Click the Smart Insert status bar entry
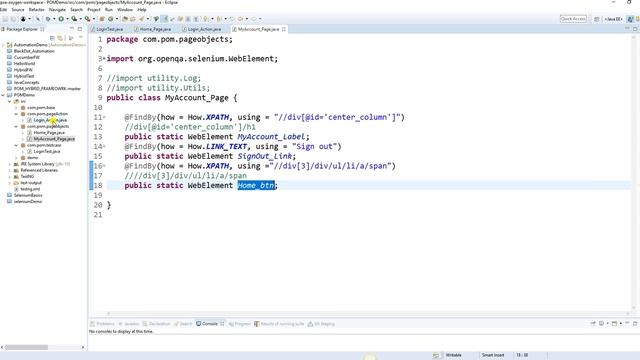640x360 pixels. pyautogui.click(x=493, y=355)
